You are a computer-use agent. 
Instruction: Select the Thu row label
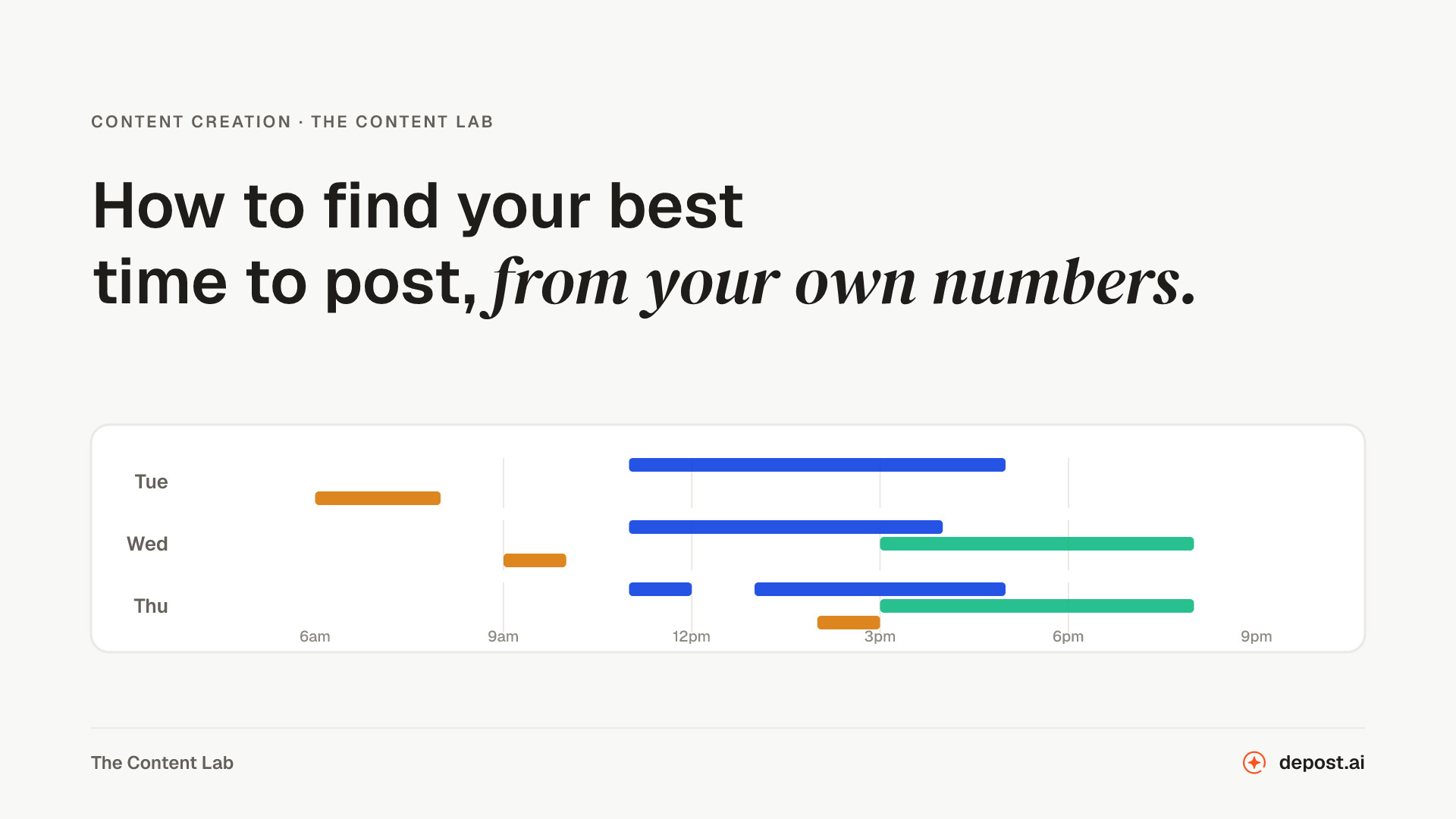[151, 606]
